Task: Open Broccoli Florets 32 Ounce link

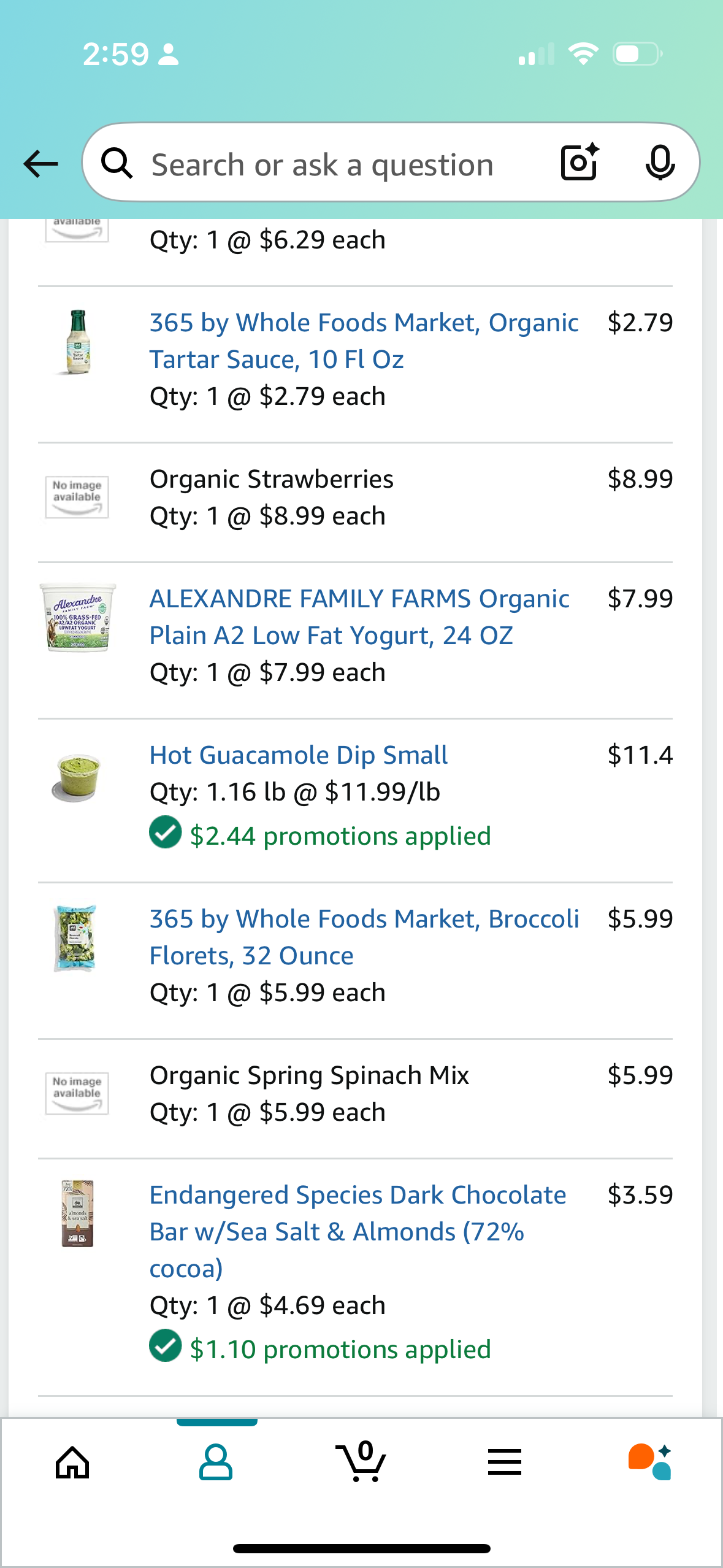Action: (364, 937)
